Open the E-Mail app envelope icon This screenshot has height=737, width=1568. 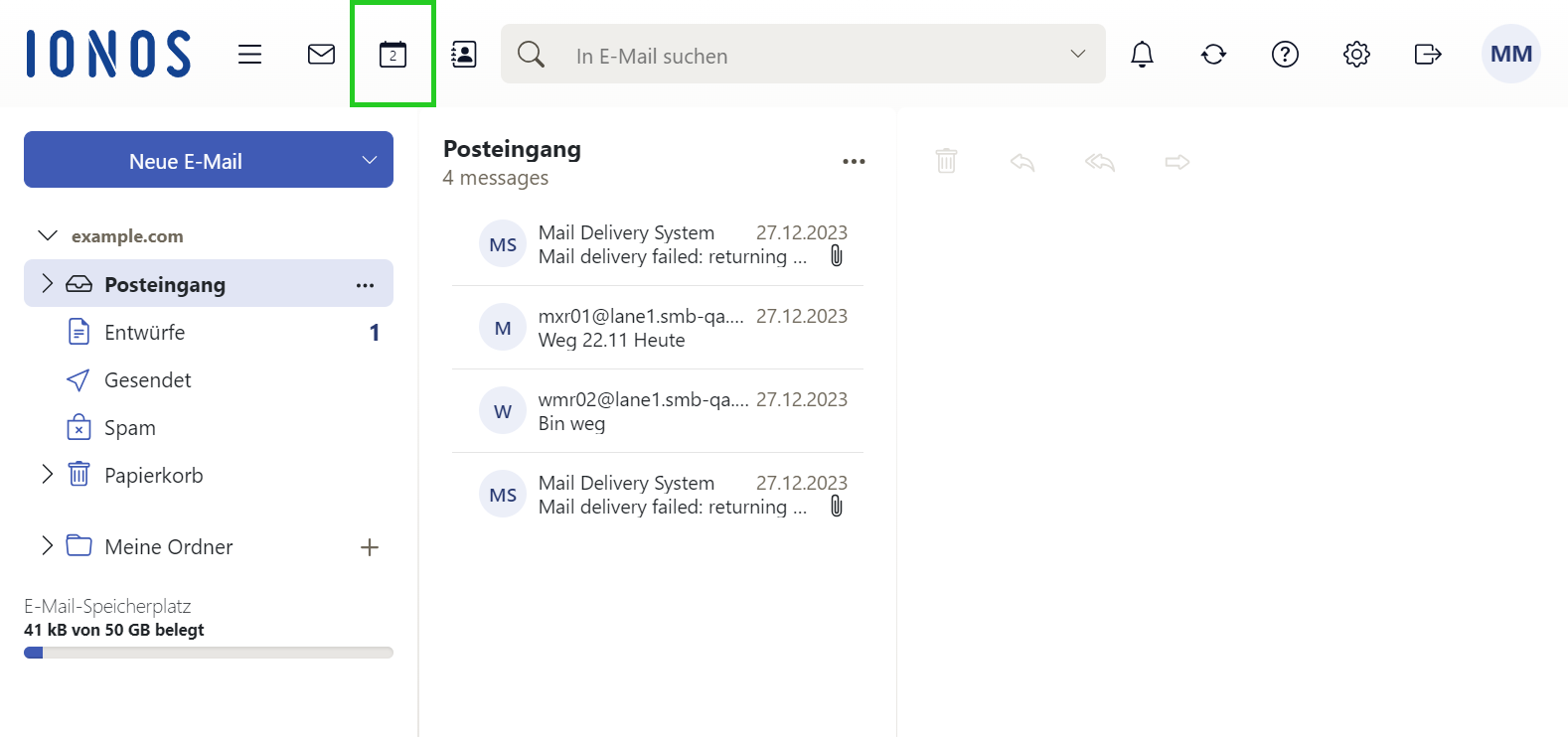click(x=321, y=54)
